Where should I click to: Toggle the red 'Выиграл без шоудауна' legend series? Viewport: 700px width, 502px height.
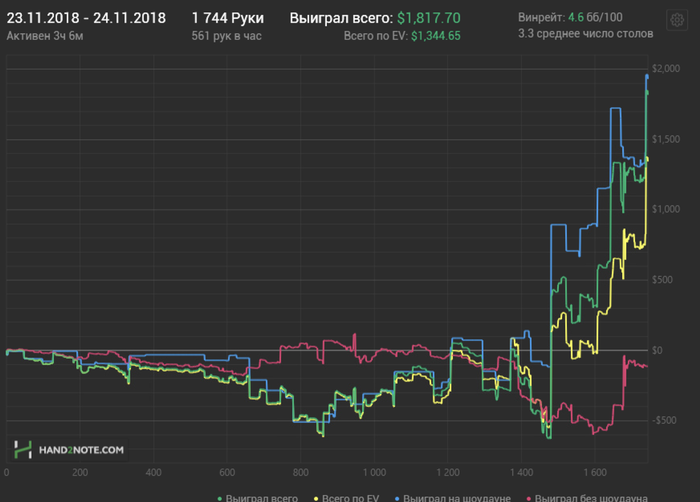pos(587,498)
